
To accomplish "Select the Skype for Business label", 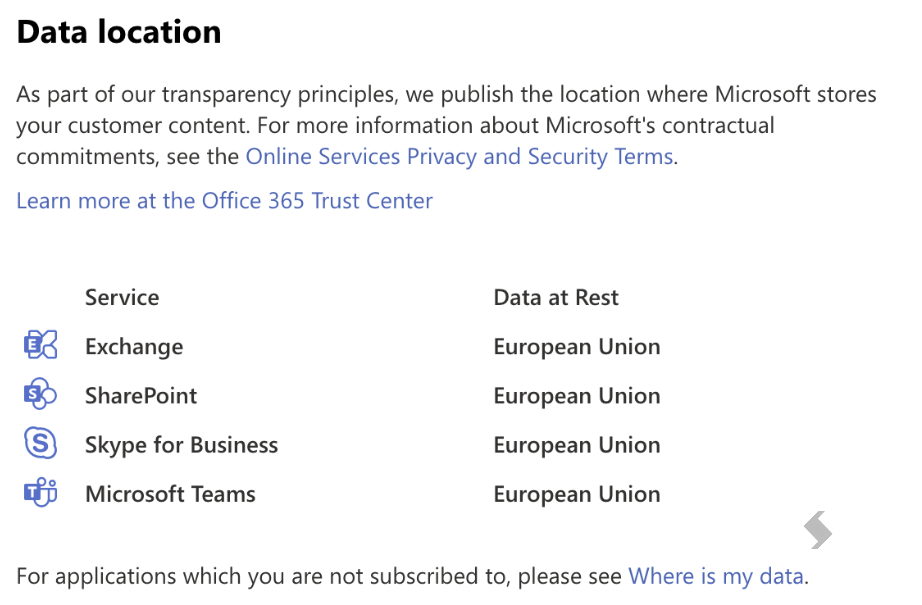I will pos(182,445).
